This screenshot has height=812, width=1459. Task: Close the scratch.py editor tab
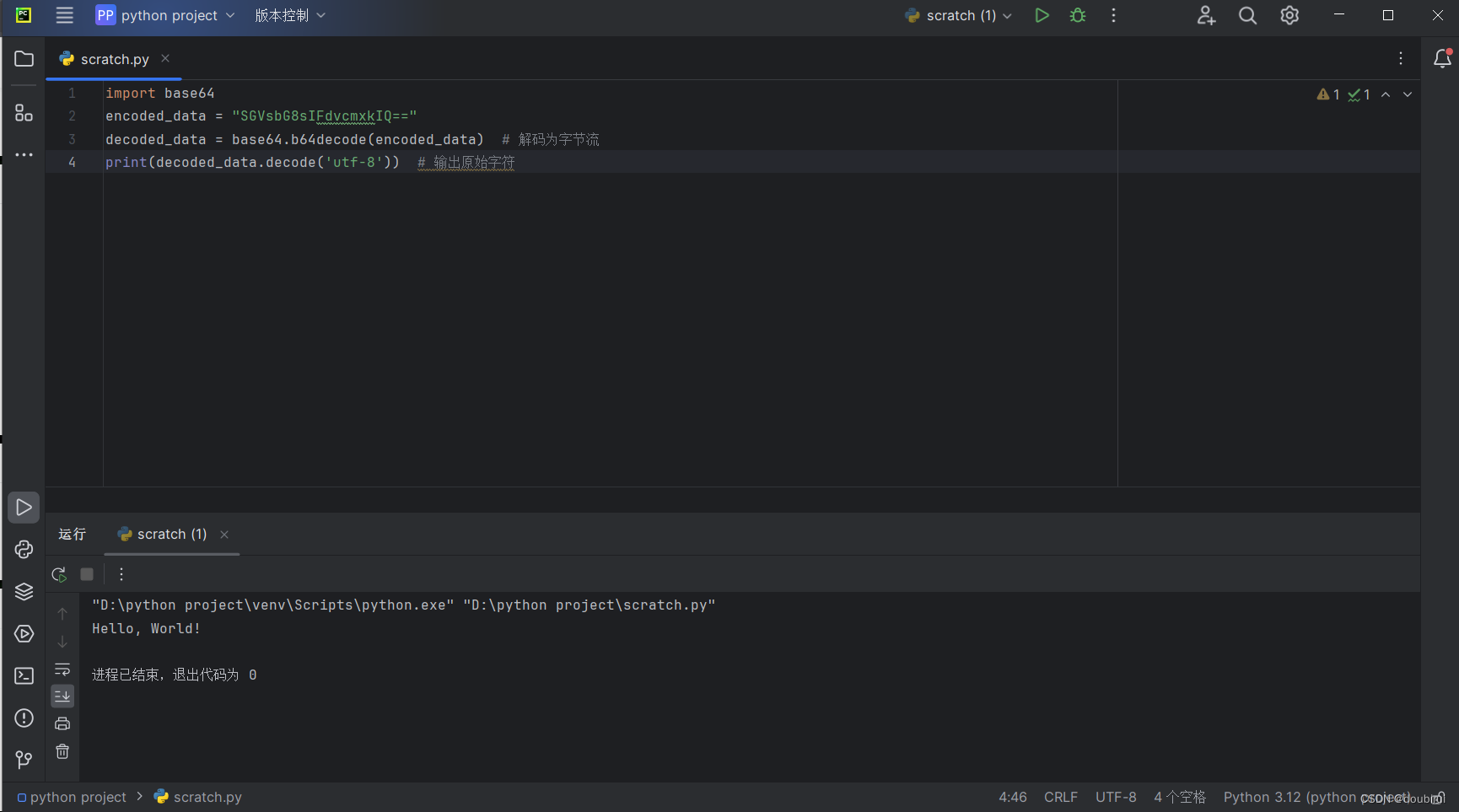click(x=165, y=58)
